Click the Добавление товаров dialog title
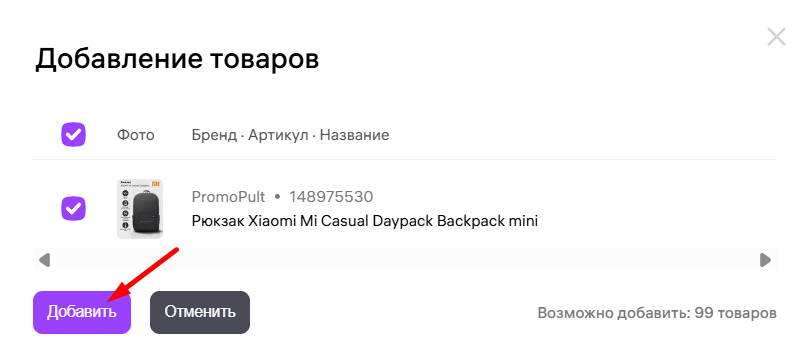Screen dimensions: 812x362 point(177,59)
